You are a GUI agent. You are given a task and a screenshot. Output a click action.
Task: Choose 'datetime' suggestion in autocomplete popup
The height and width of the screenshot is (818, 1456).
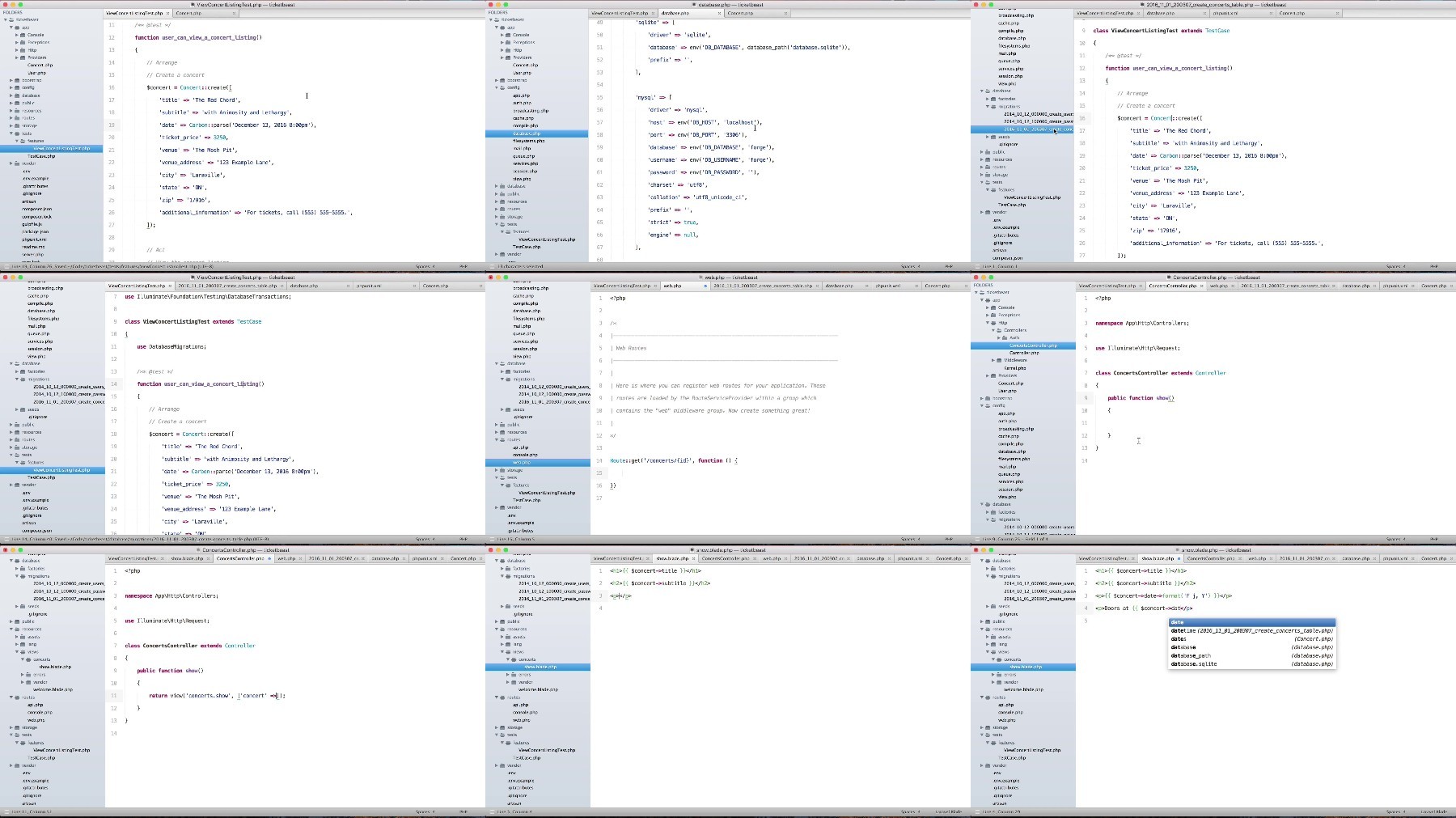coord(1251,630)
